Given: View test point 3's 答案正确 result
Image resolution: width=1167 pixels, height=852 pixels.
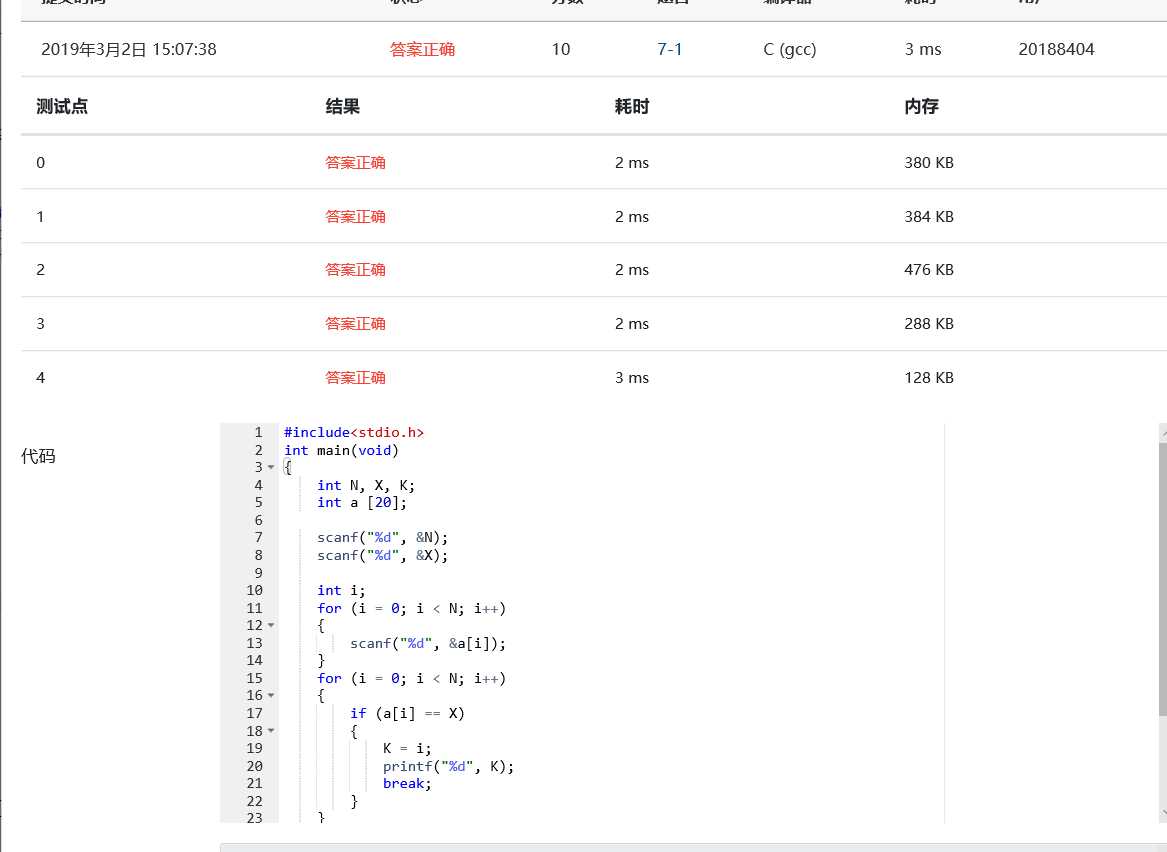Looking at the screenshot, I should (x=355, y=323).
